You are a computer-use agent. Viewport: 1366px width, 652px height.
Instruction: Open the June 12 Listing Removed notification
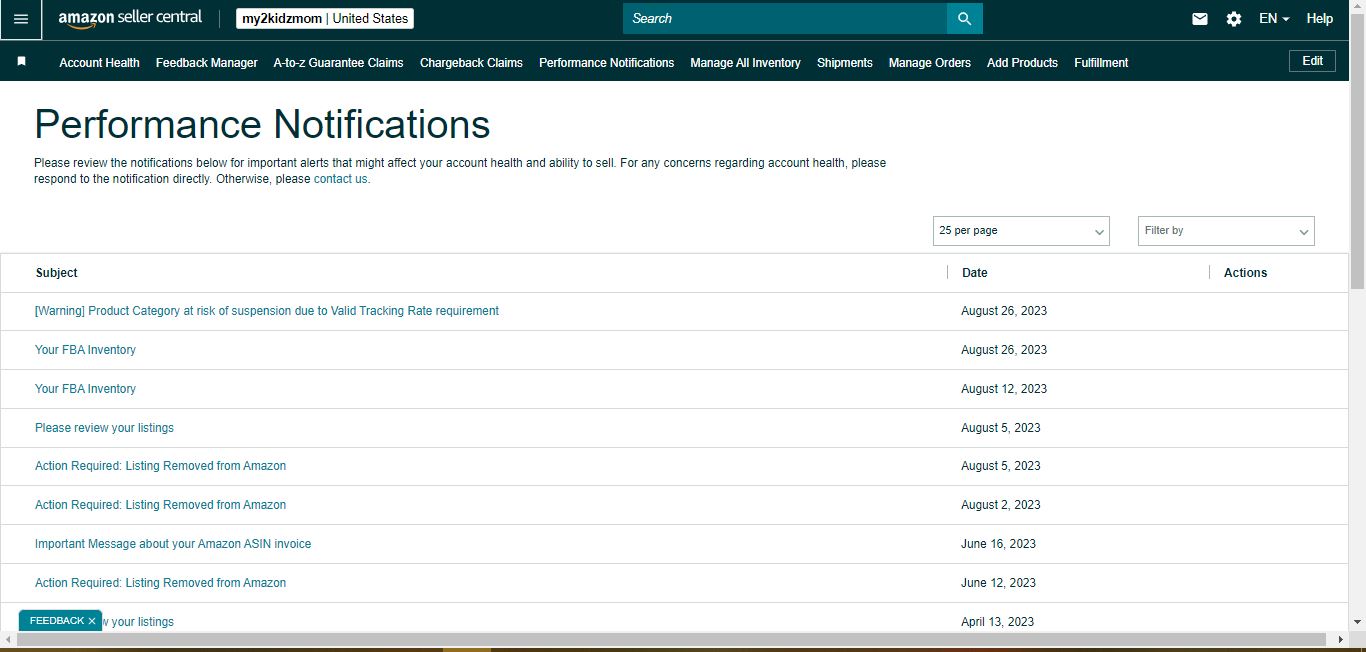tap(160, 583)
